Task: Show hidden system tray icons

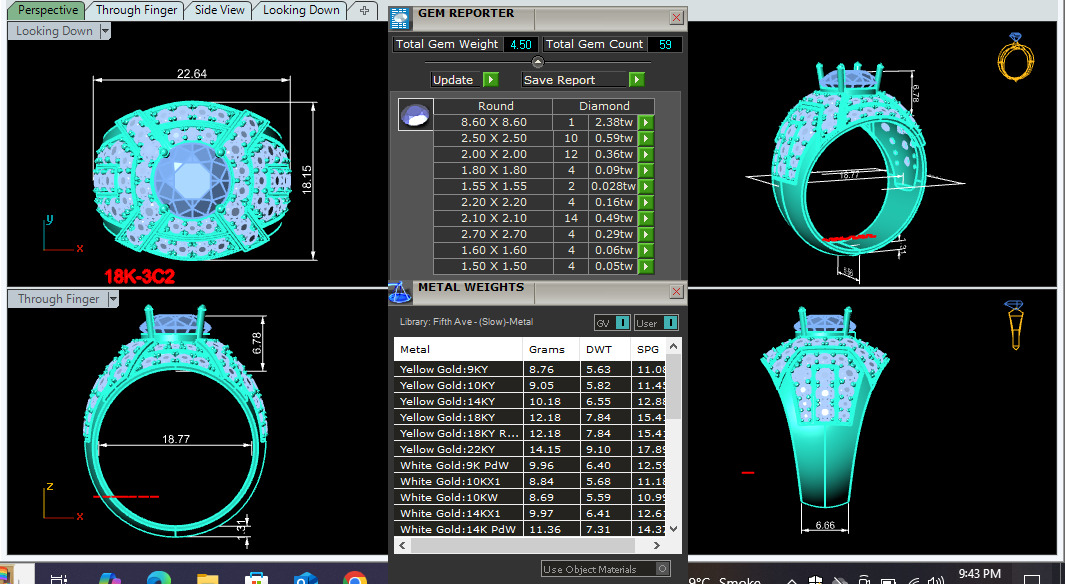Action: pyautogui.click(x=791, y=581)
